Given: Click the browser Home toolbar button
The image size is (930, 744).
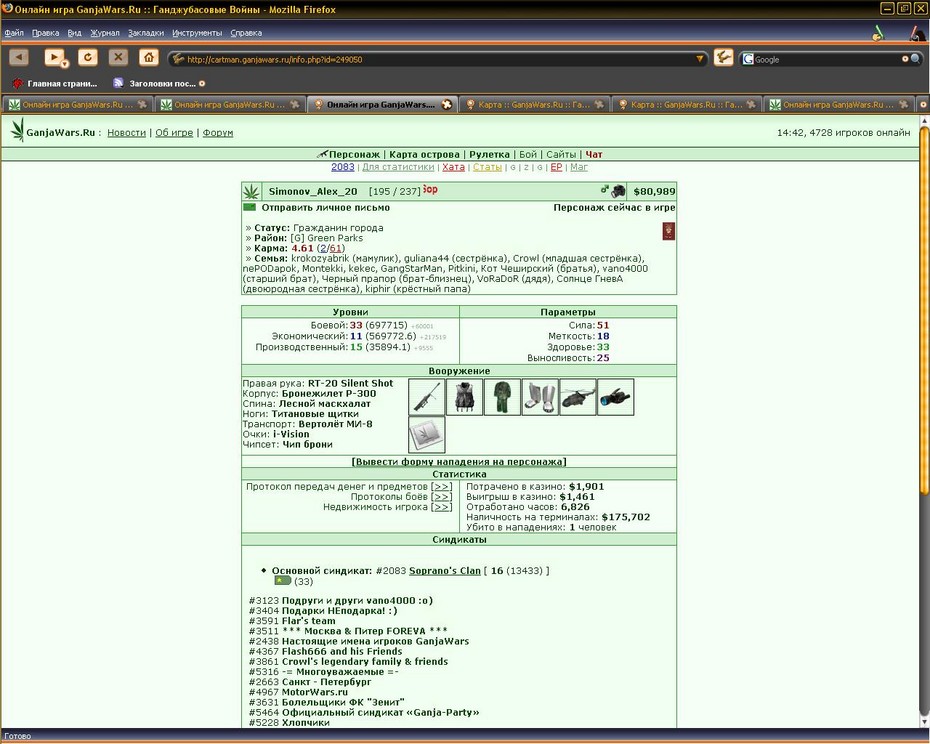Looking at the screenshot, I should click(x=148, y=57).
